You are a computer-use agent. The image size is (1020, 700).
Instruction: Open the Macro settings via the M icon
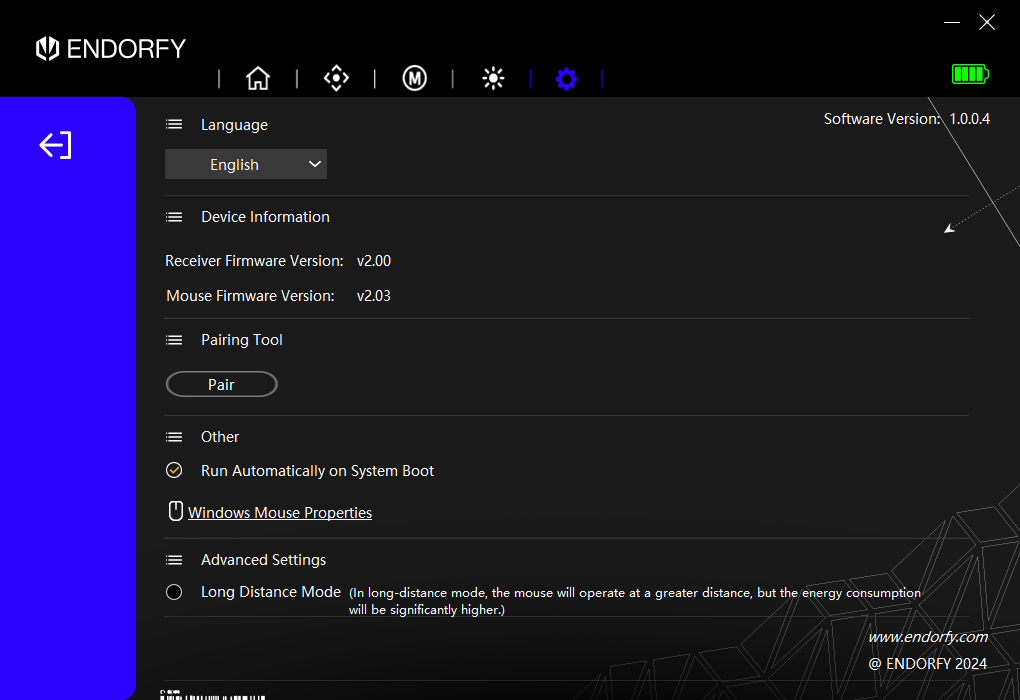(x=414, y=78)
